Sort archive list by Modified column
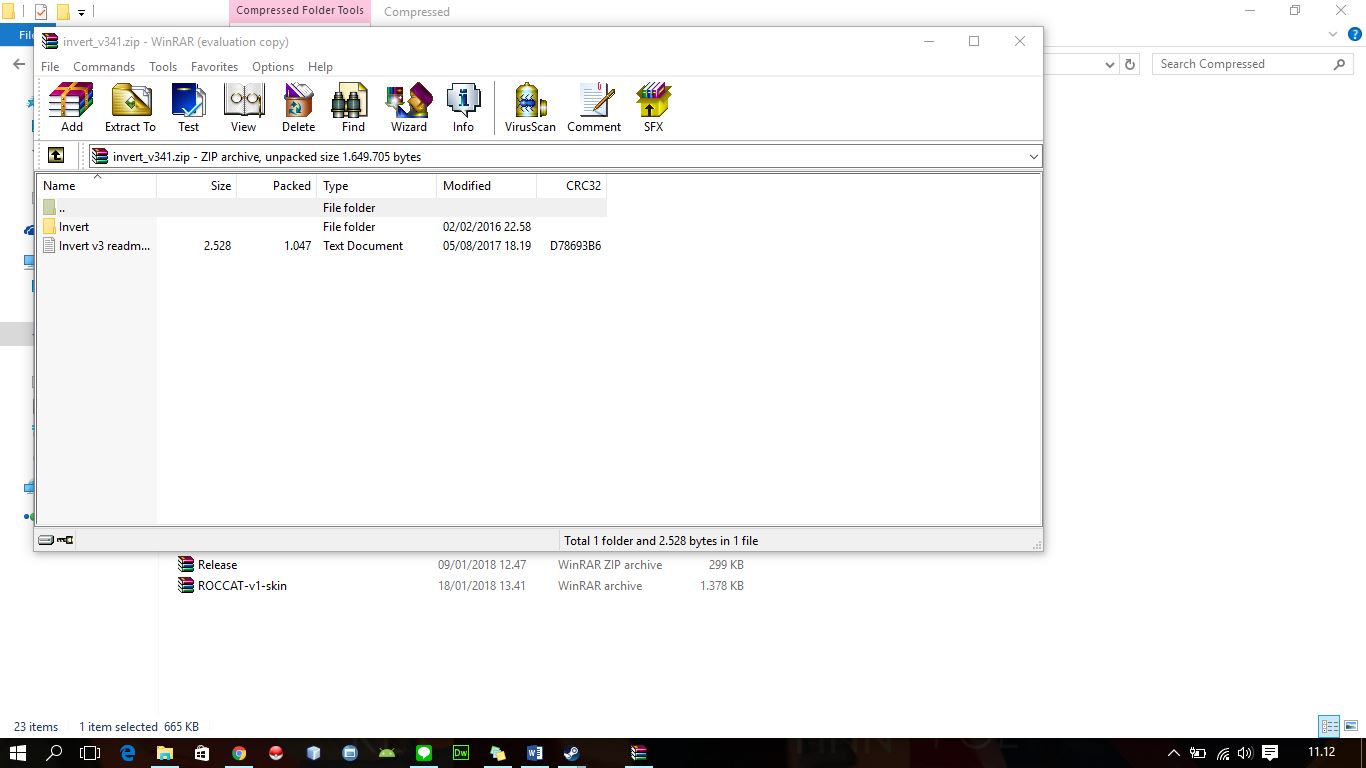This screenshot has height=768, width=1366. (x=487, y=186)
